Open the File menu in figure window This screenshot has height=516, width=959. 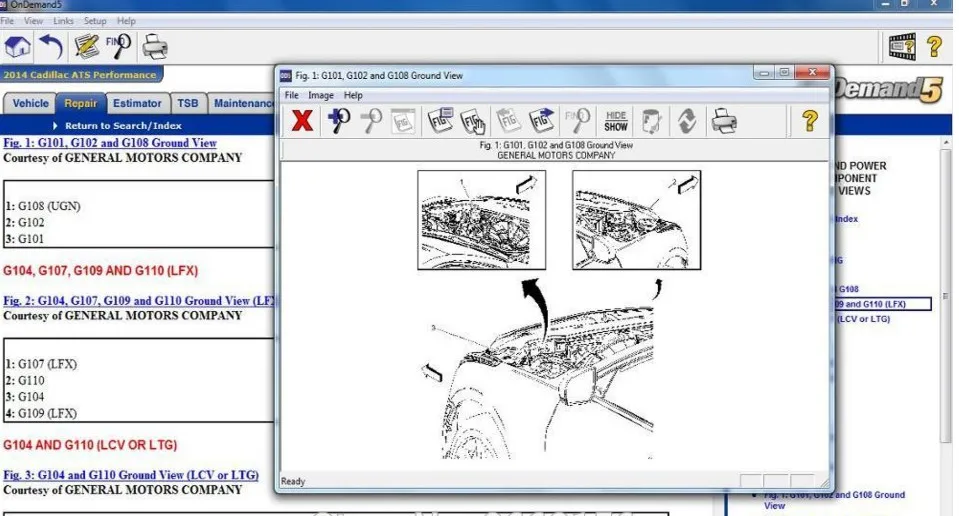click(x=292, y=95)
